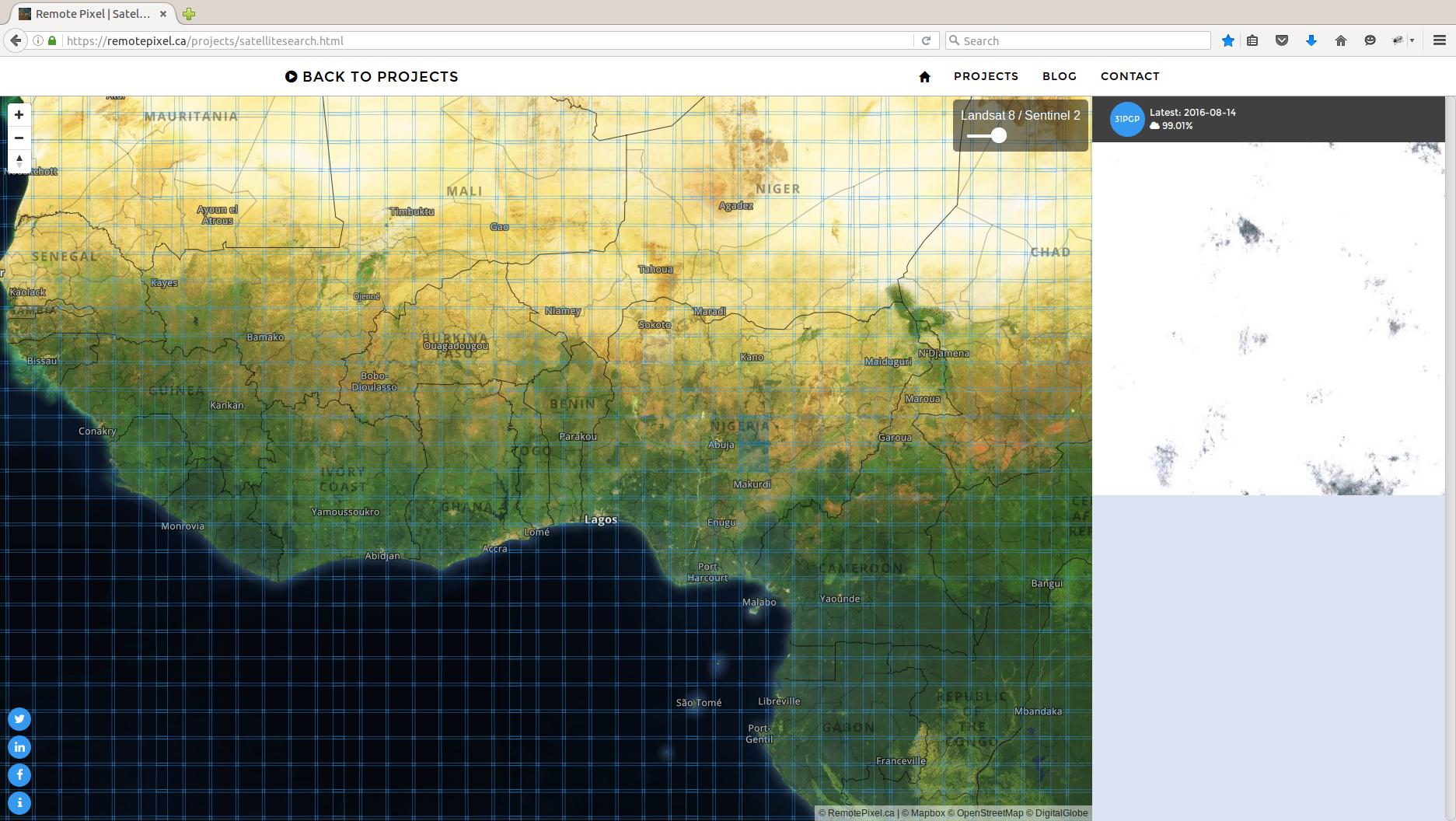Screen dimensions: 1456x821
Task: Click the 99.01% cloud cover value
Action: tap(1177, 125)
